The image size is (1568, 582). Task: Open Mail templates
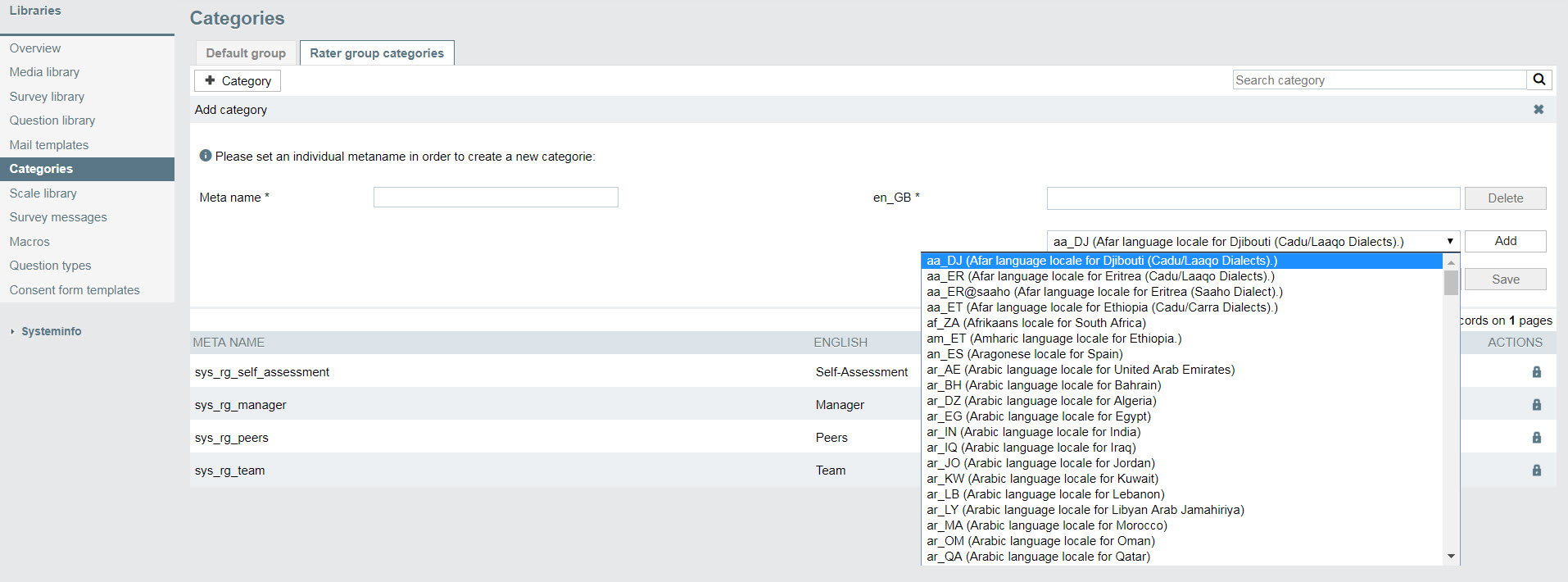coord(87,145)
